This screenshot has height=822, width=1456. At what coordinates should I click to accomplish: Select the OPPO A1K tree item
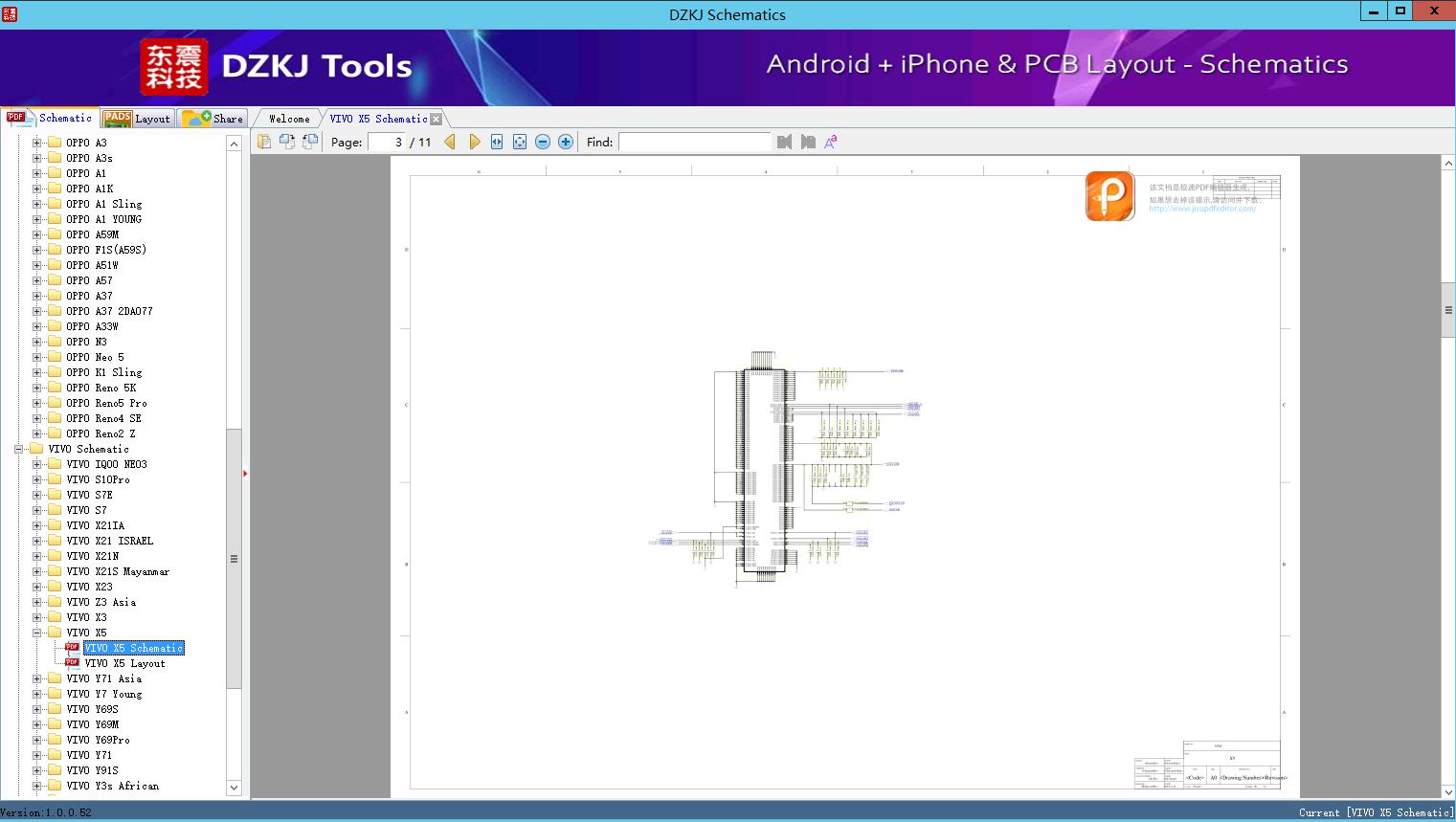(x=89, y=189)
